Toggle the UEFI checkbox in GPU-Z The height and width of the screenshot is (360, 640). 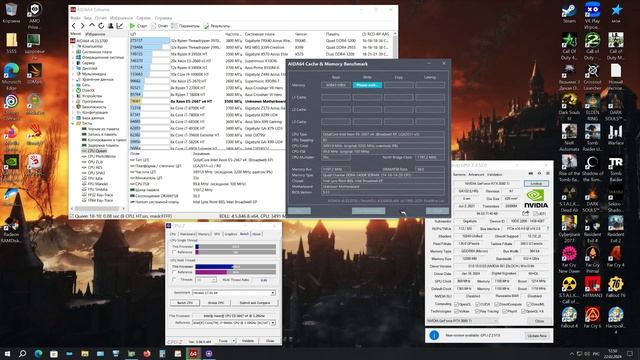coord(536,213)
